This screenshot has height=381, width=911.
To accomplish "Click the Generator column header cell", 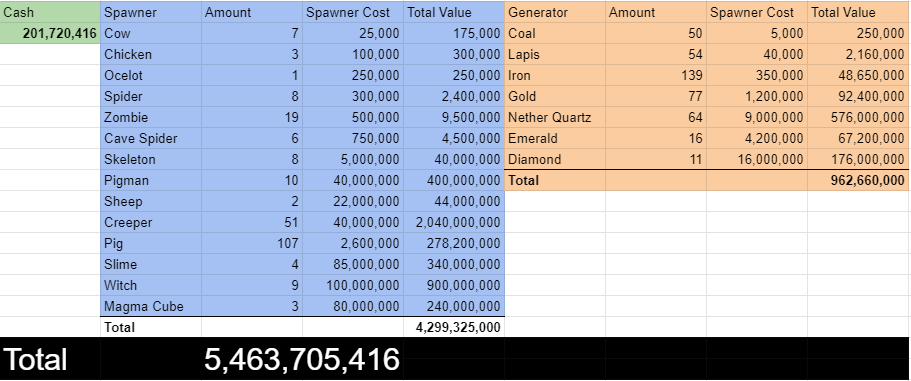I will 555,12.
